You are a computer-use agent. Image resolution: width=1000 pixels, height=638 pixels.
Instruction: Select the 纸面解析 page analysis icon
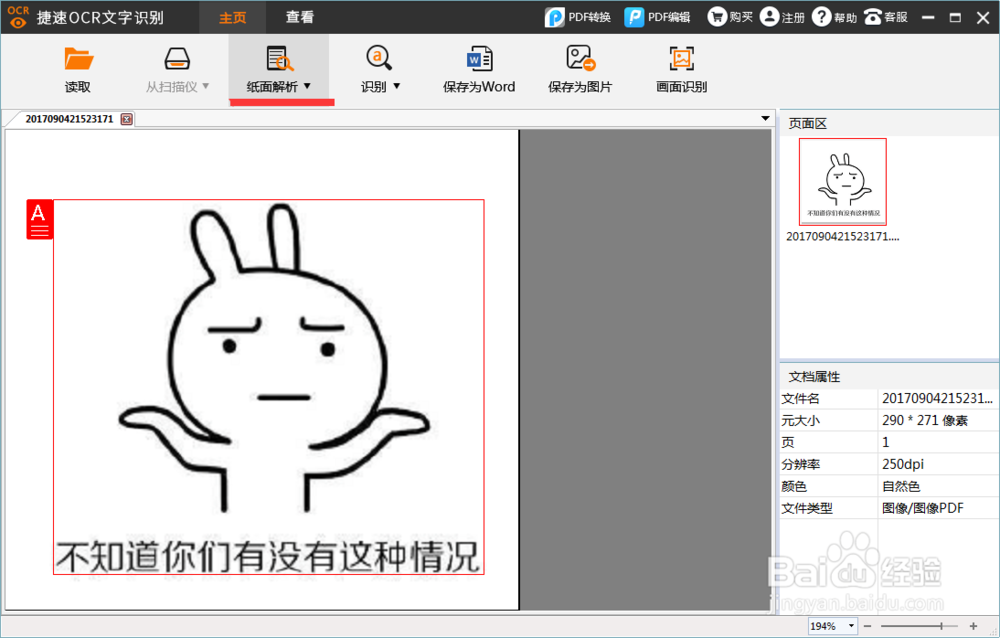pos(279,59)
